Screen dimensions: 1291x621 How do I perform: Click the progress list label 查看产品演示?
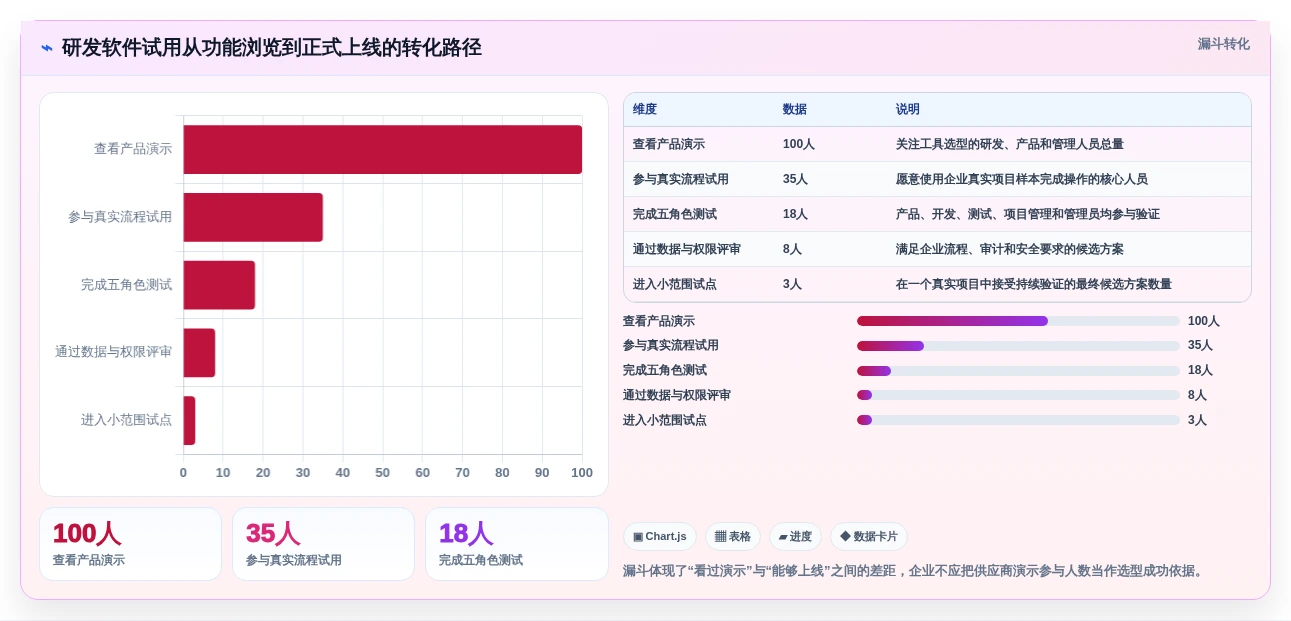click(659, 321)
